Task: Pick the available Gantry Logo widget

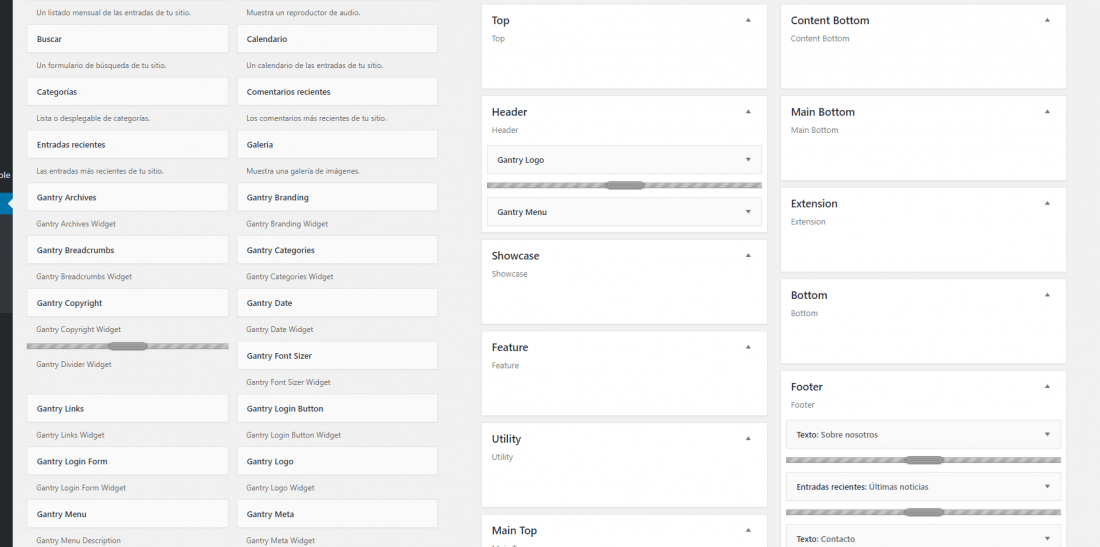Action: (x=337, y=461)
